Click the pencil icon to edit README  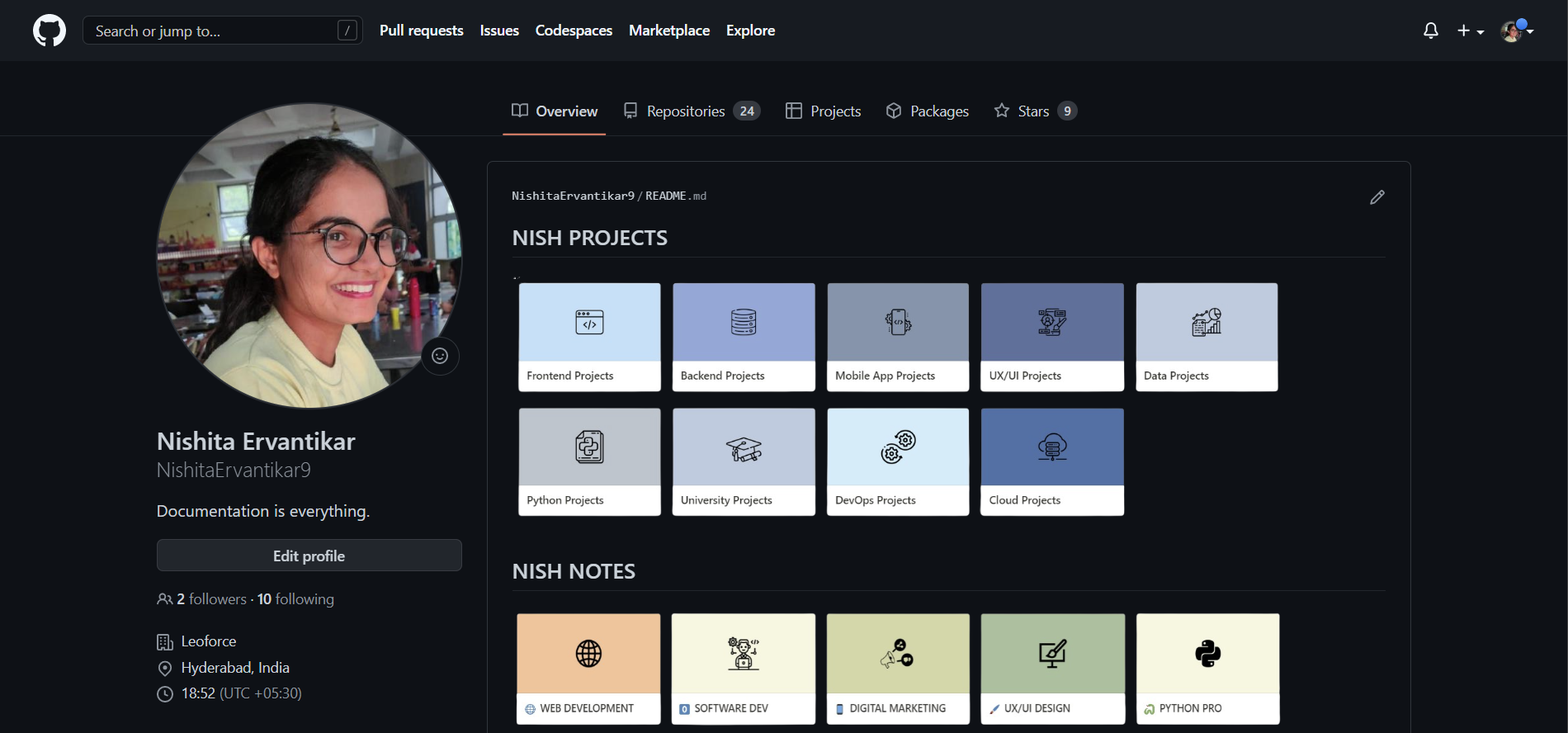pos(1377,197)
